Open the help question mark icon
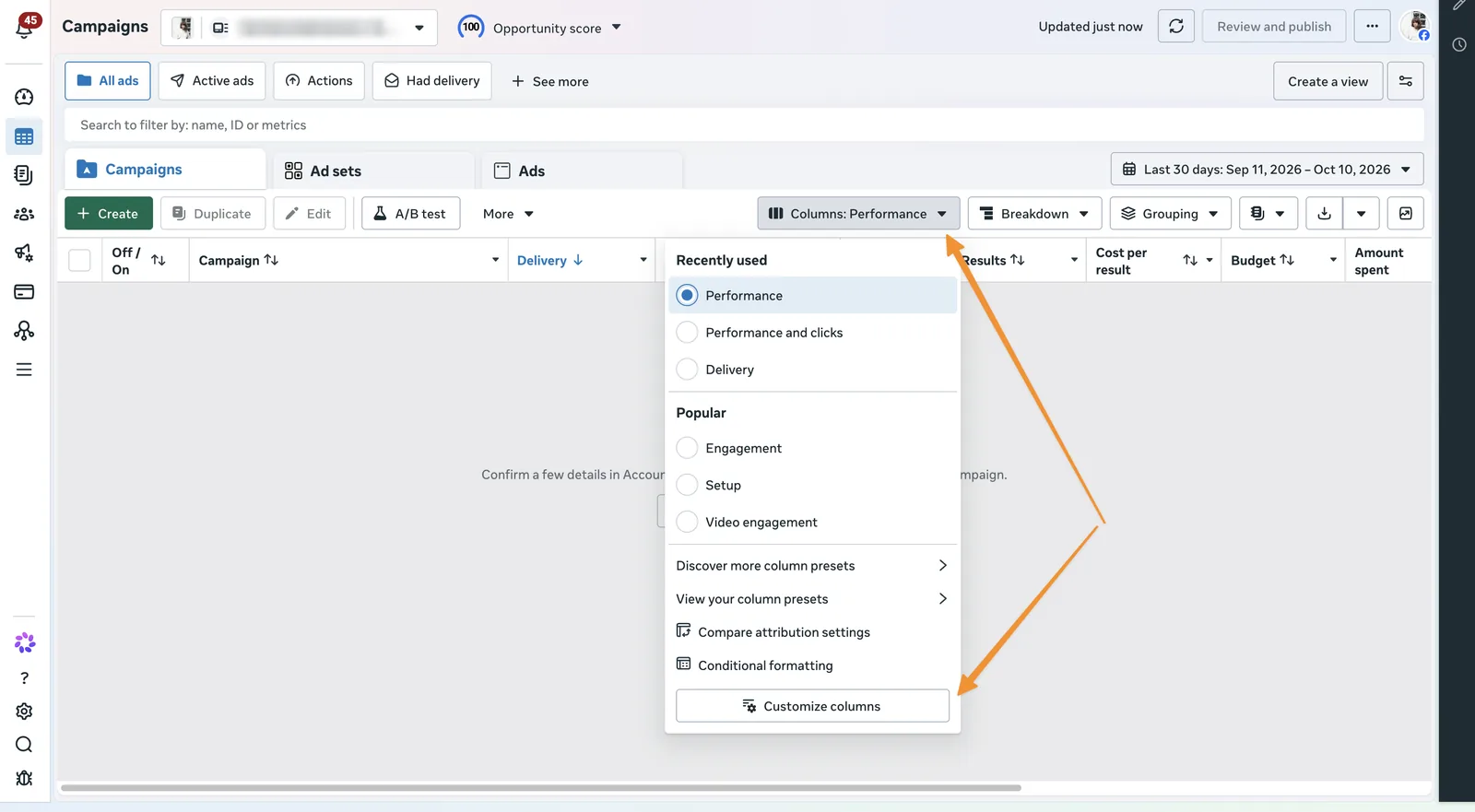 coord(24,678)
